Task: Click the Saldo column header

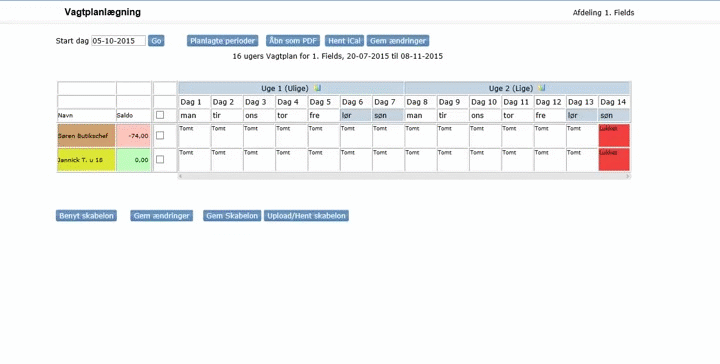Action: tap(134, 115)
